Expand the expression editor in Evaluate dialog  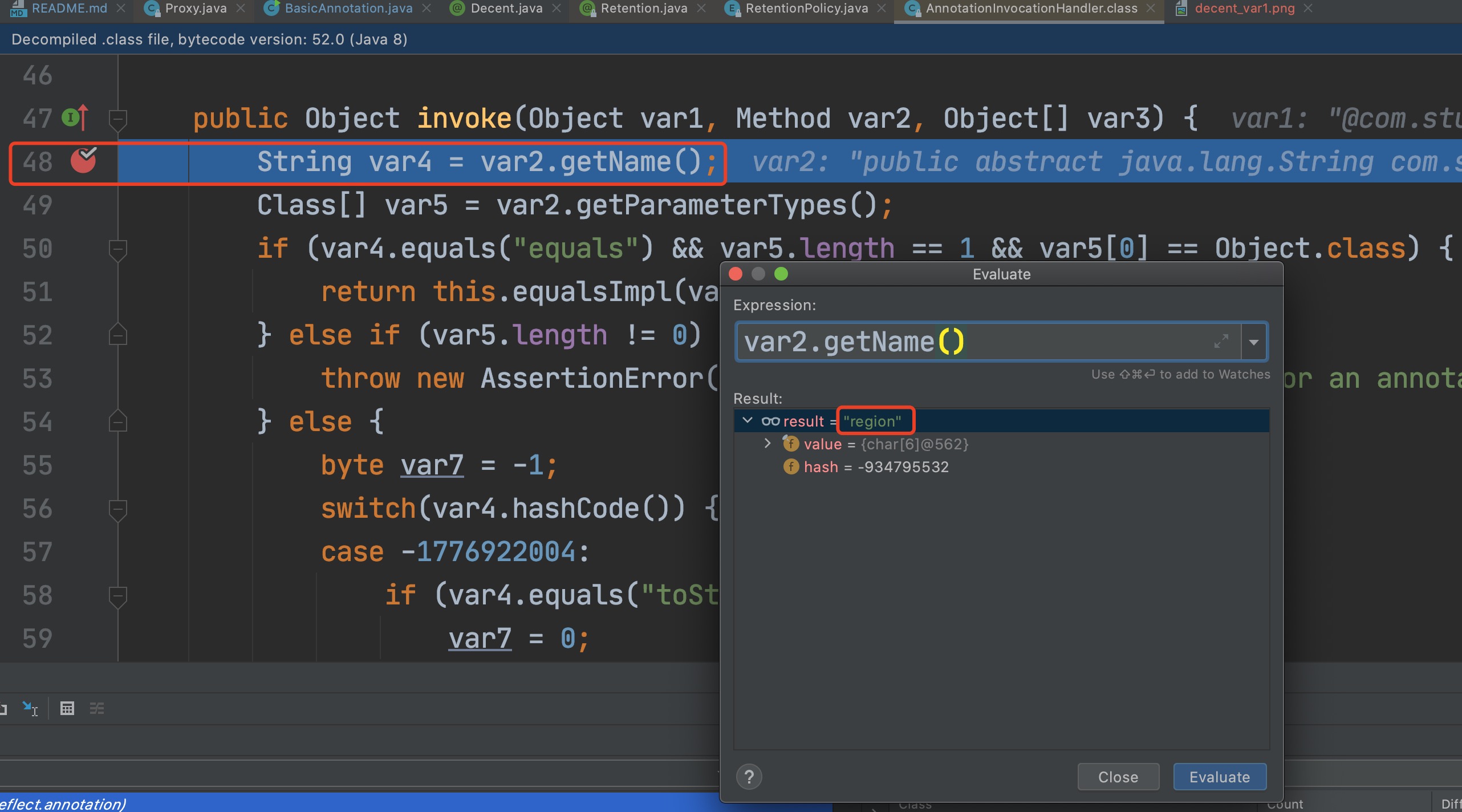click(1221, 342)
